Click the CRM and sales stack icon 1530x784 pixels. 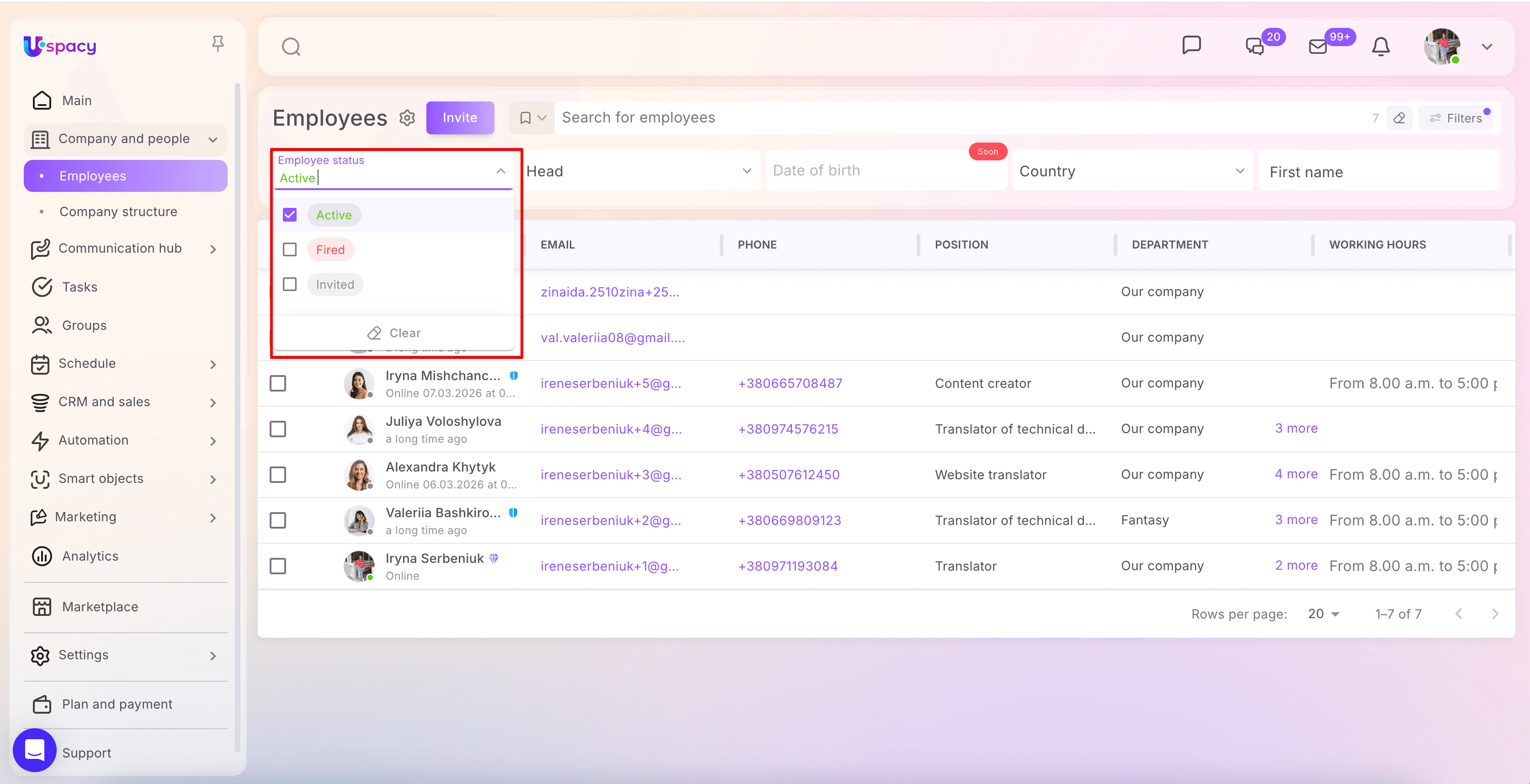click(40, 402)
